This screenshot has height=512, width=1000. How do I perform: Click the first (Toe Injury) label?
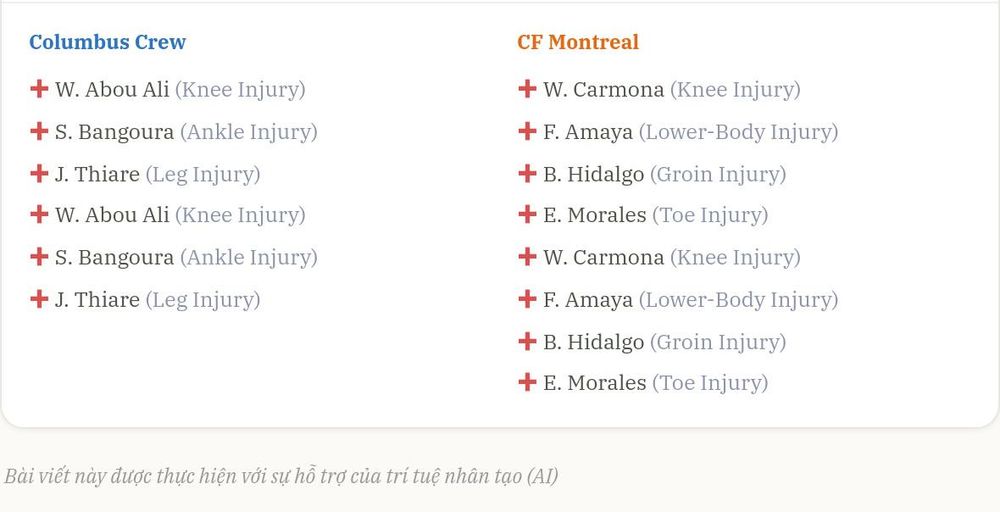pyautogui.click(x=710, y=216)
